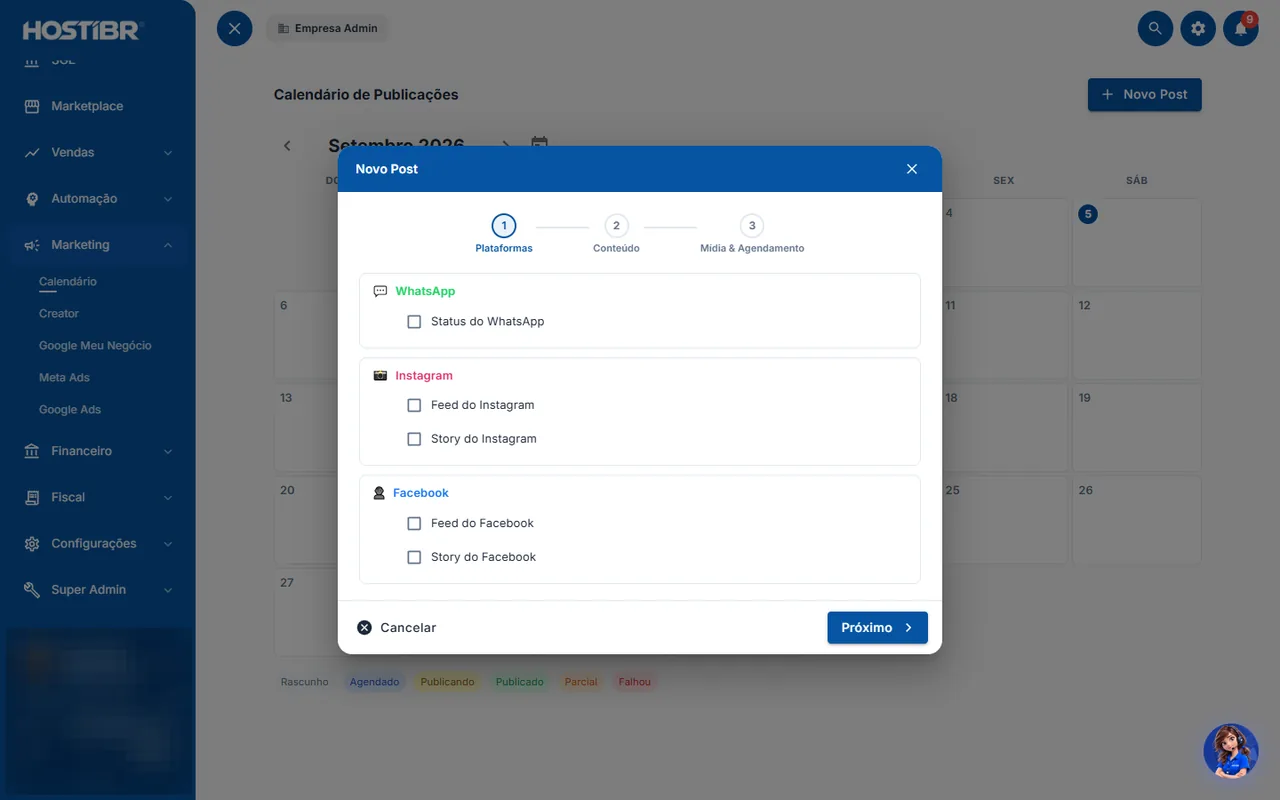The width and height of the screenshot is (1280, 800).
Task: Click the Financeiro bank icon
Action: click(x=32, y=451)
